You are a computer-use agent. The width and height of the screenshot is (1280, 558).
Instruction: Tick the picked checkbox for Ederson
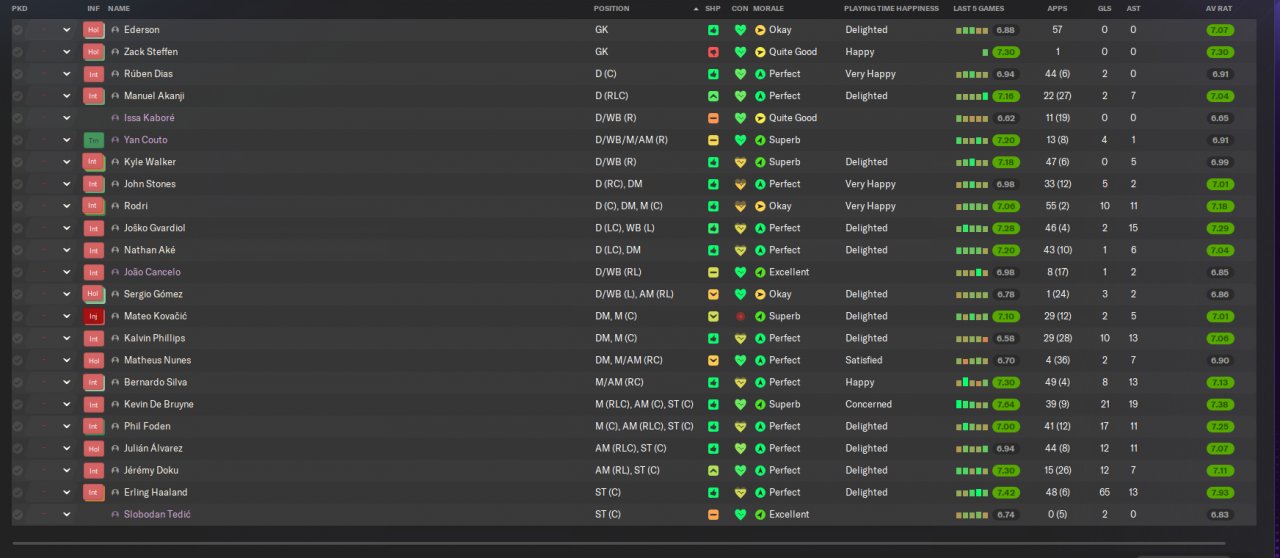17,30
